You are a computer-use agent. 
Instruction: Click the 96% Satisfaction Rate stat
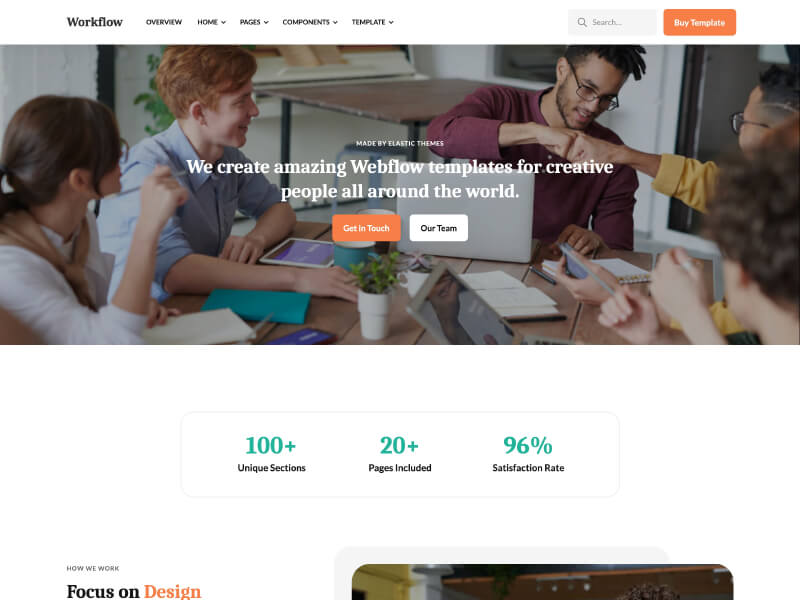click(x=528, y=454)
